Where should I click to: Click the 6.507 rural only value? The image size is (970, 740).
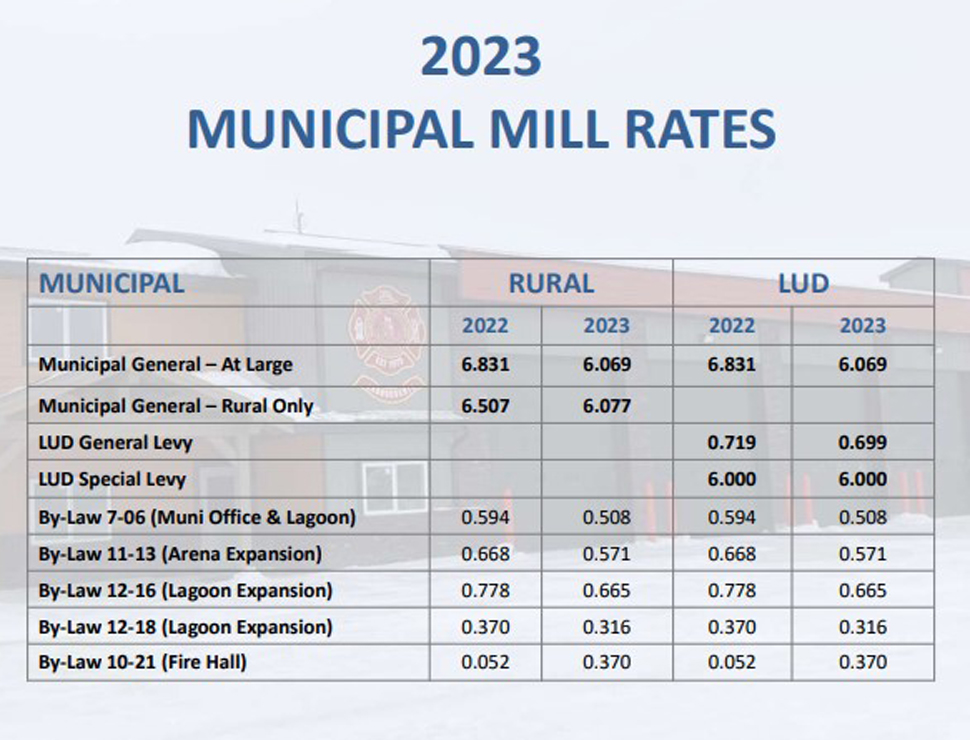tap(485, 406)
